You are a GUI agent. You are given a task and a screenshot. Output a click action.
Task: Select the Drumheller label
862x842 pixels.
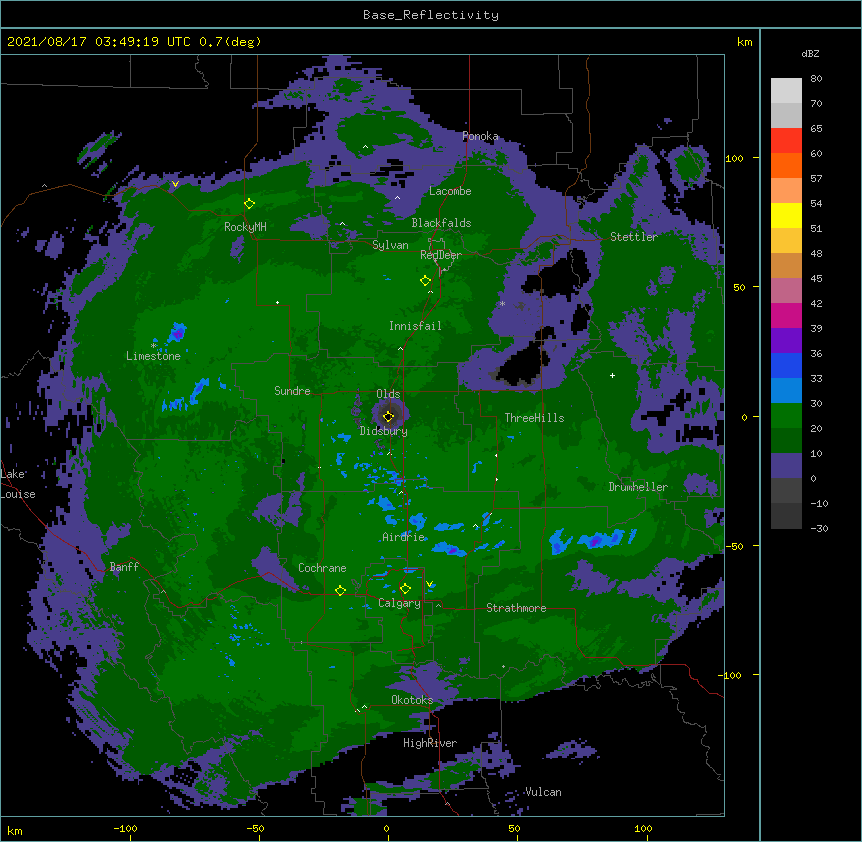coord(638,486)
